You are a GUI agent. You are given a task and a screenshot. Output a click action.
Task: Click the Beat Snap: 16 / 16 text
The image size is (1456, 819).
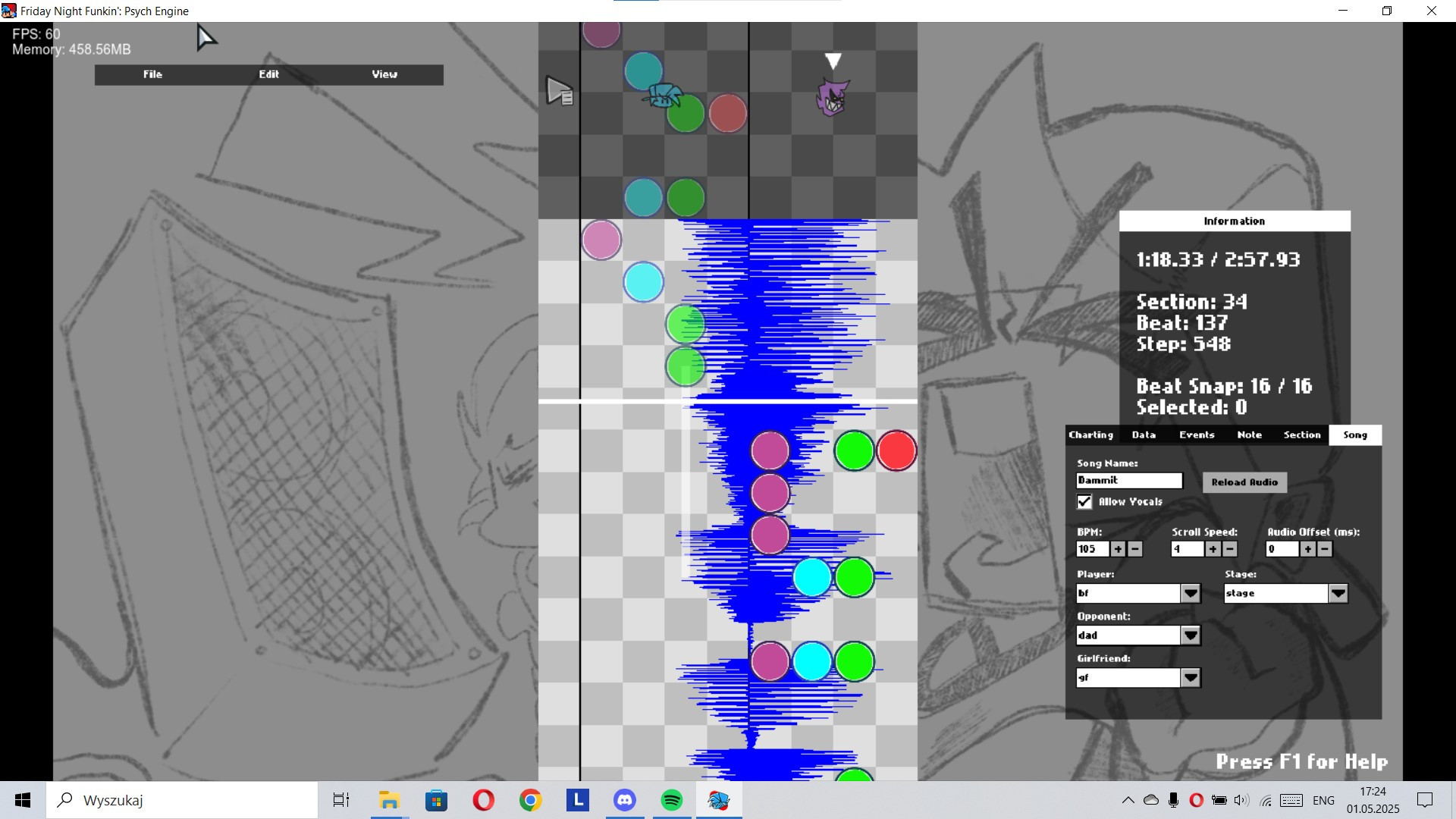tap(1224, 387)
